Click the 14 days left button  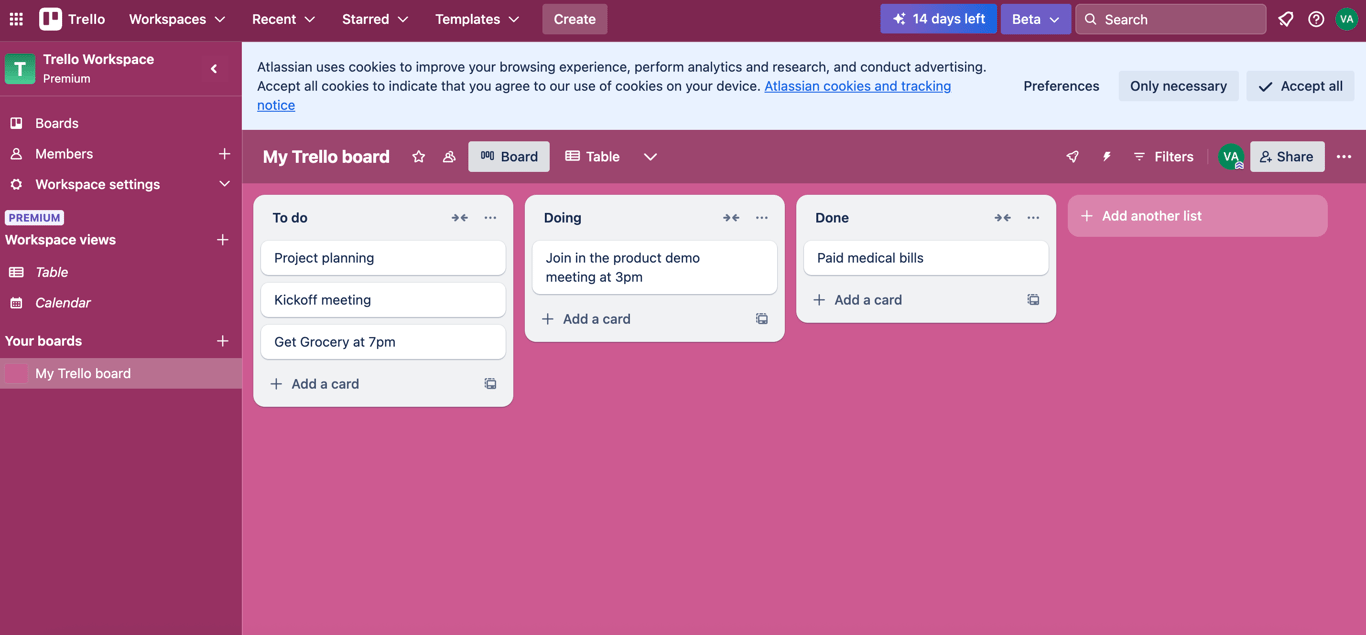pos(938,19)
